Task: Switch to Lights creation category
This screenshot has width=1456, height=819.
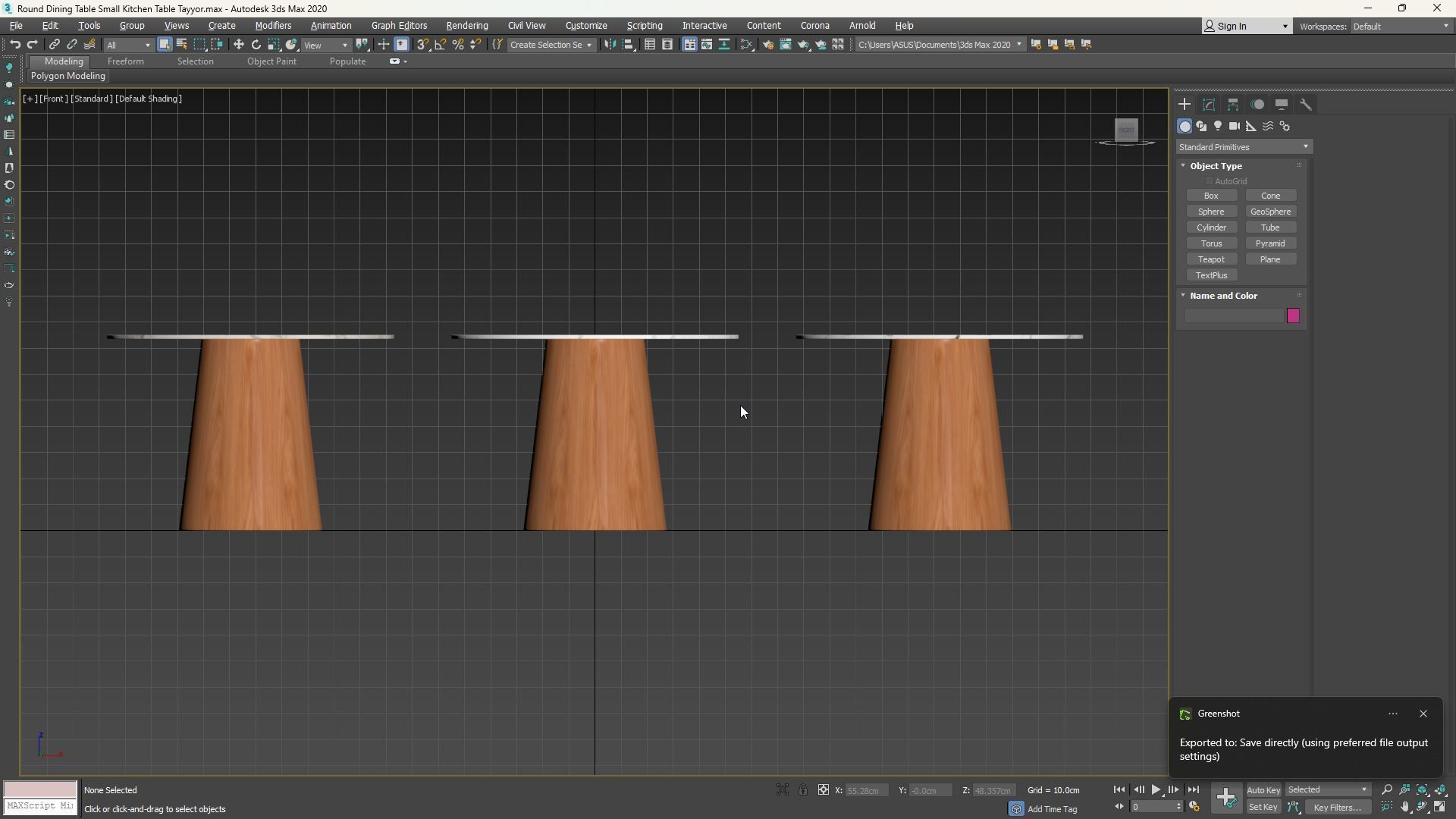Action: pyautogui.click(x=1218, y=127)
